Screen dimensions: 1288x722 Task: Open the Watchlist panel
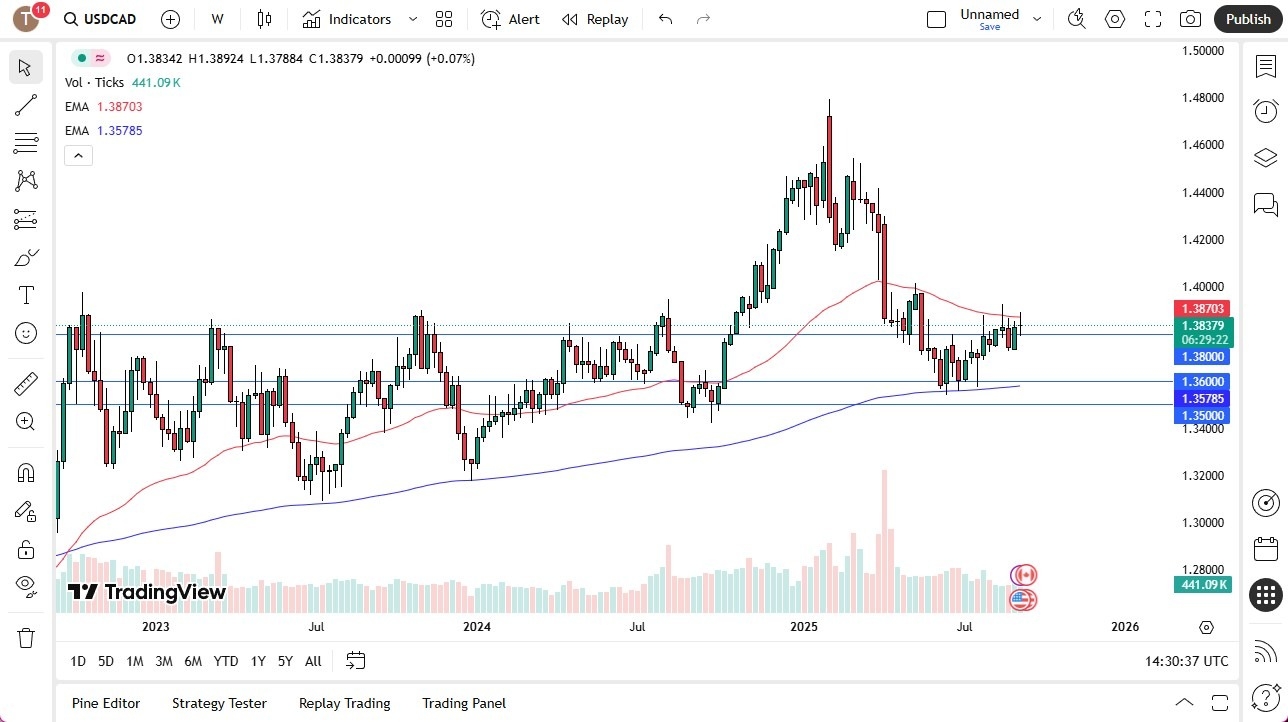[1265, 65]
